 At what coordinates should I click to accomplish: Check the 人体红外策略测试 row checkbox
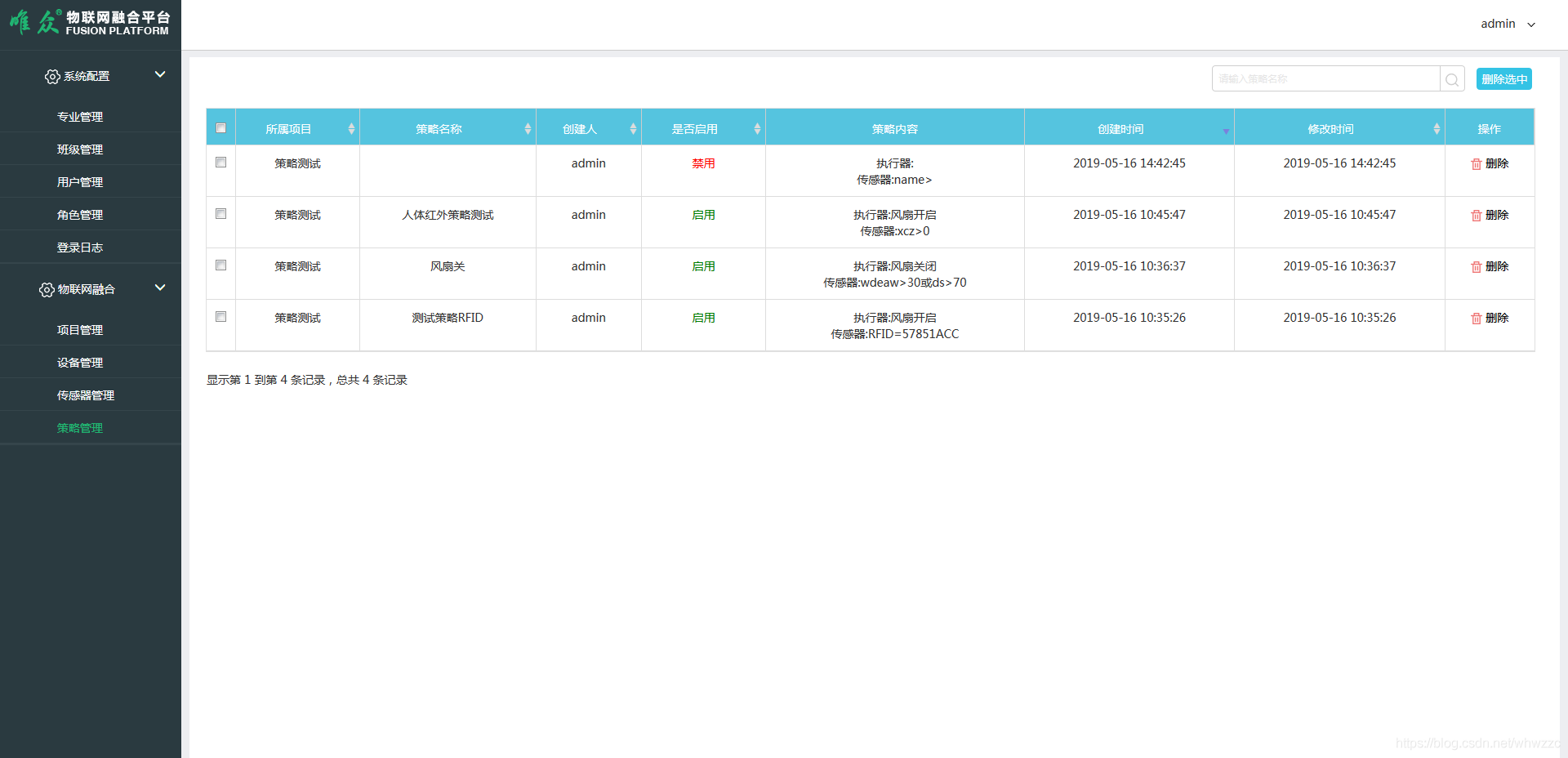[220, 214]
